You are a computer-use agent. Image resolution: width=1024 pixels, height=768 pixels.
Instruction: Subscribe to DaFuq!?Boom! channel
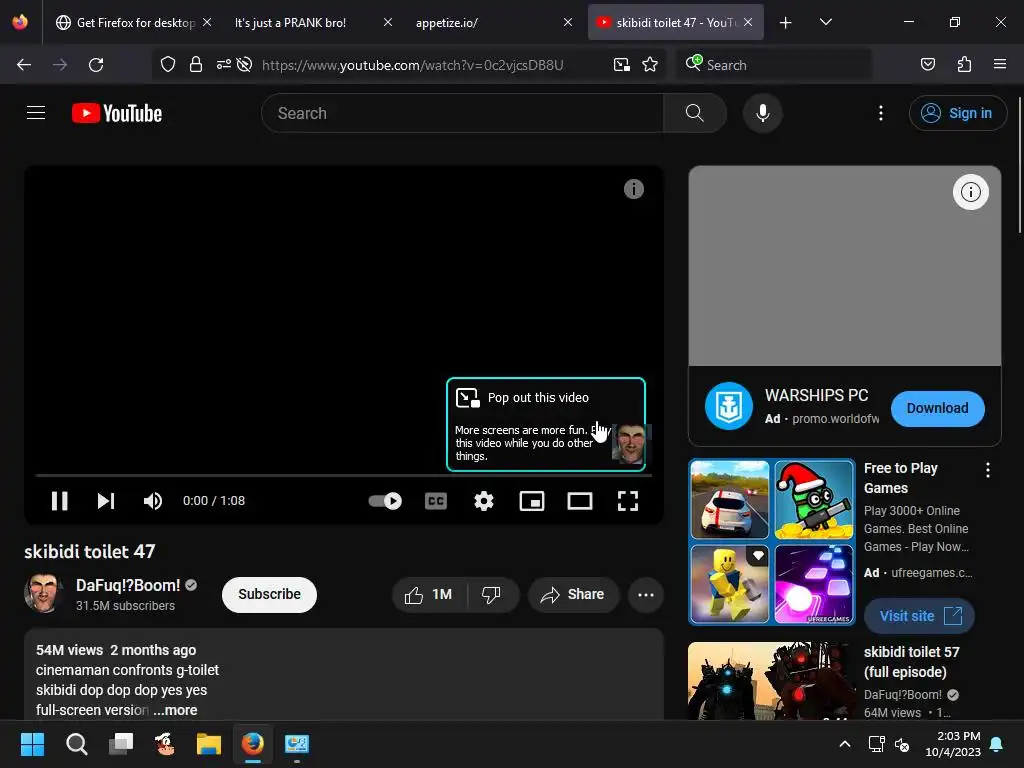click(269, 594)
